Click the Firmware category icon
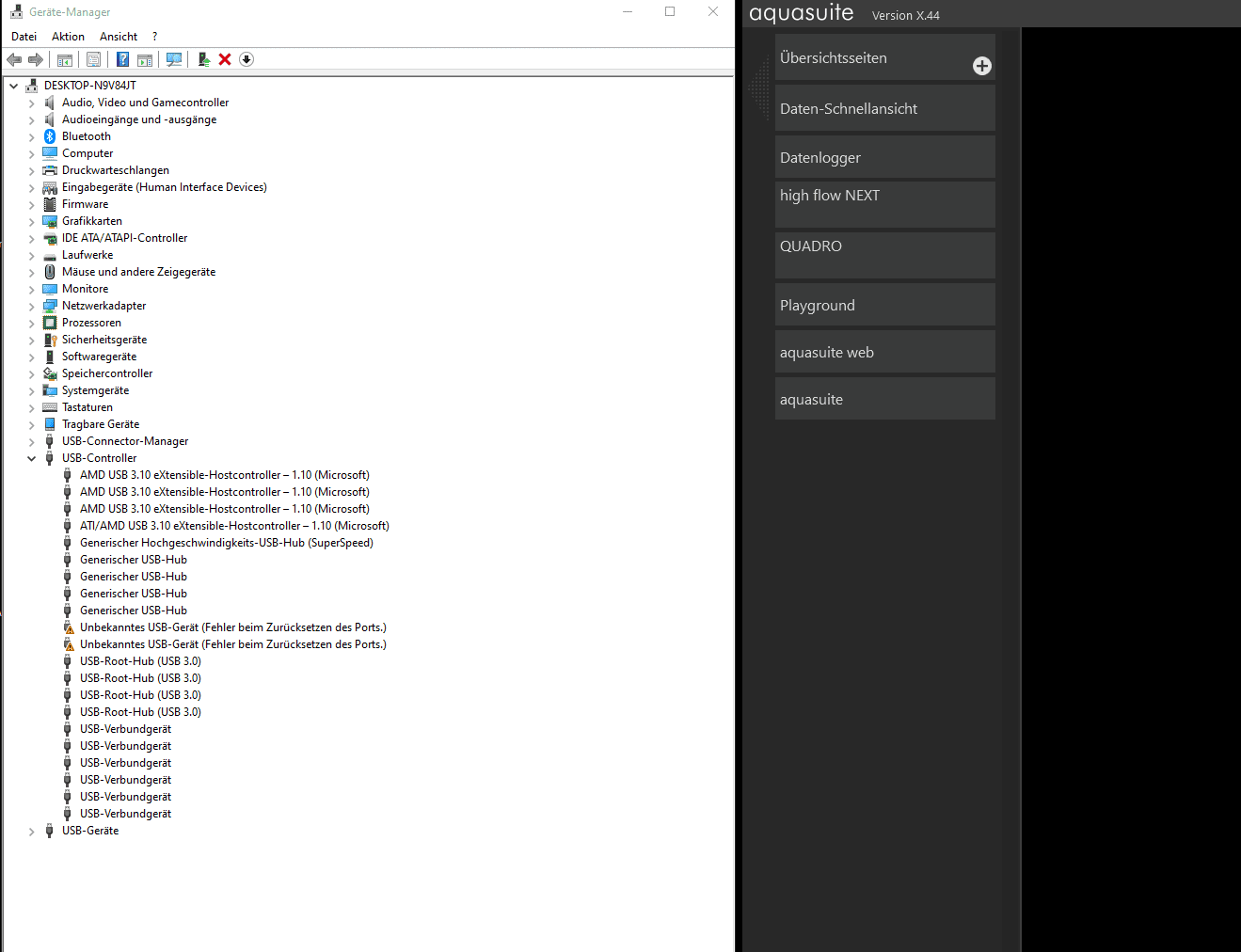The width and height of the screenshot is (1241, 952). 50,204
